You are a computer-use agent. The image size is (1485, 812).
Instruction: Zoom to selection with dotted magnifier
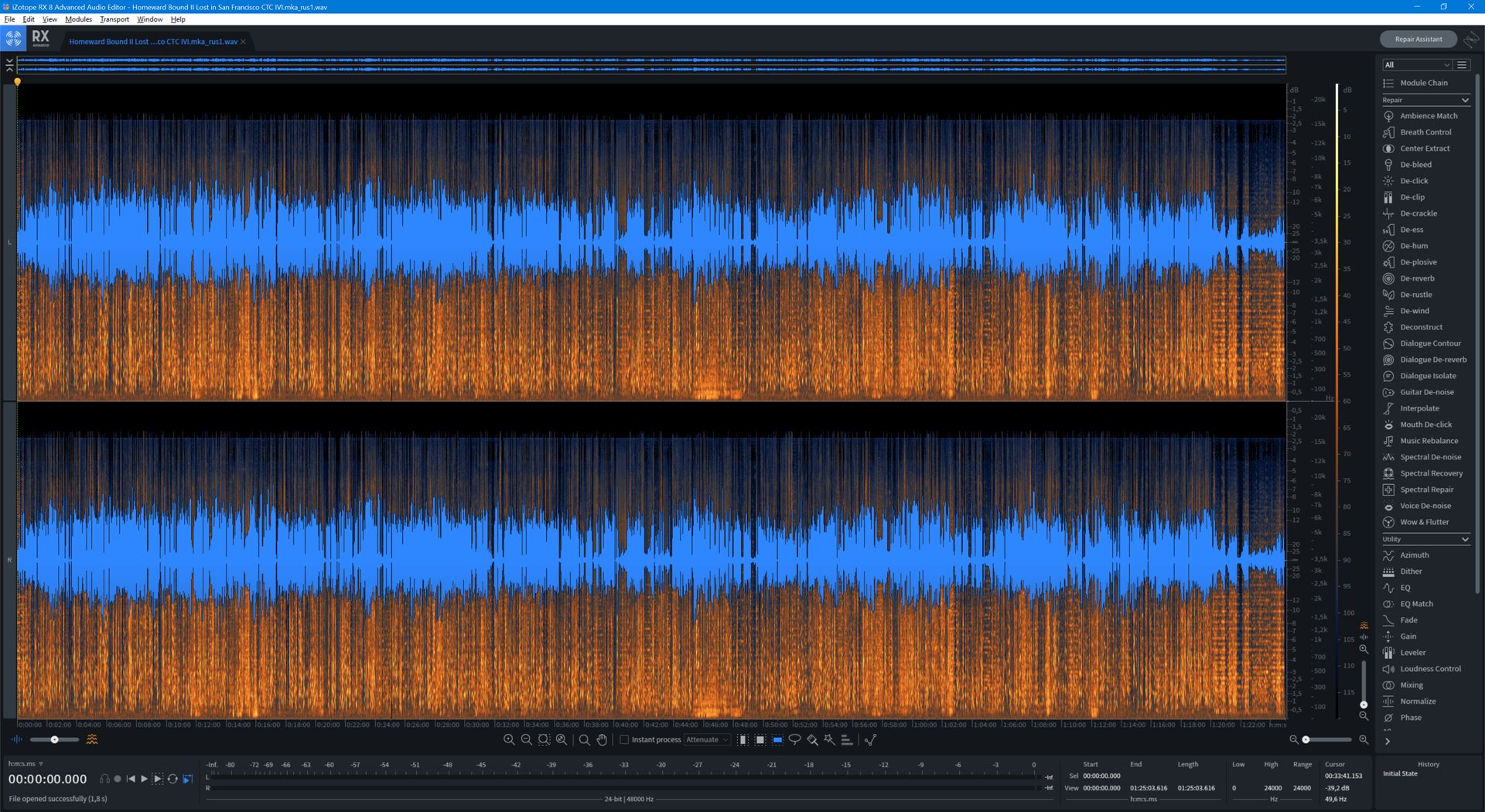point(544,740)
